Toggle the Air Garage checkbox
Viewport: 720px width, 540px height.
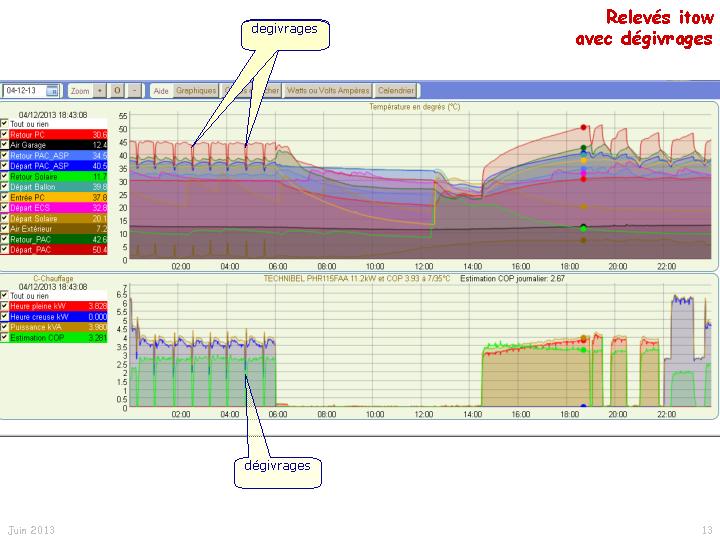pyautogui.click(x=5, y=146)
